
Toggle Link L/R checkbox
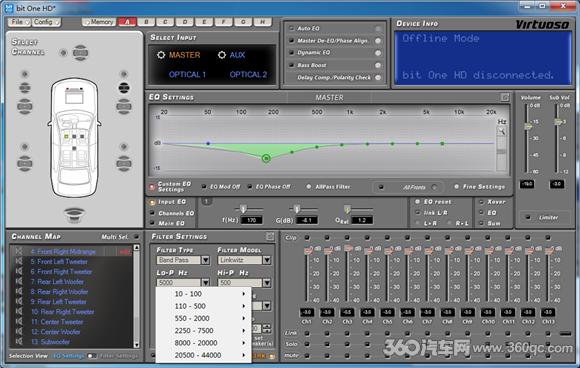pos(418,213)
